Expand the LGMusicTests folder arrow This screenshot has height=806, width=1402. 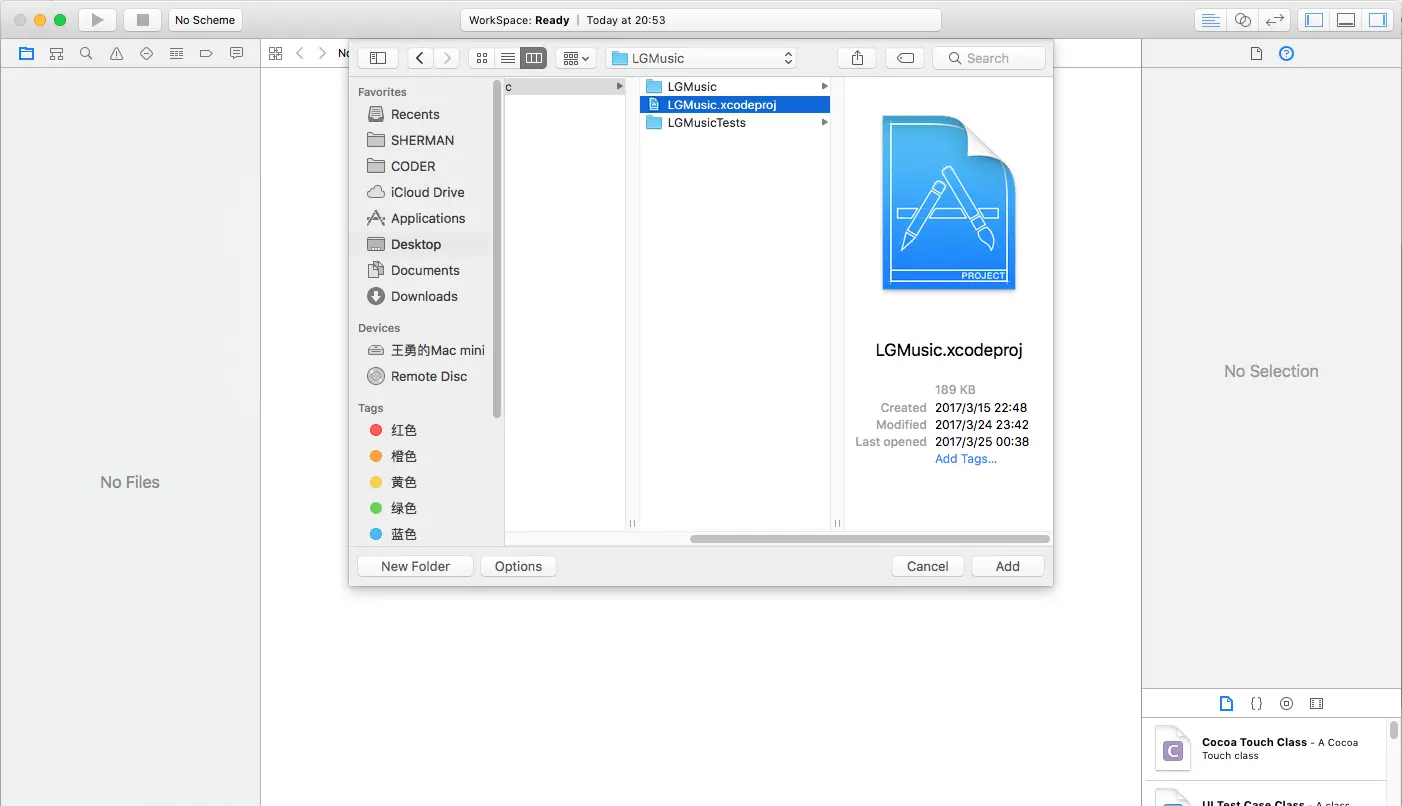(824, 122)
